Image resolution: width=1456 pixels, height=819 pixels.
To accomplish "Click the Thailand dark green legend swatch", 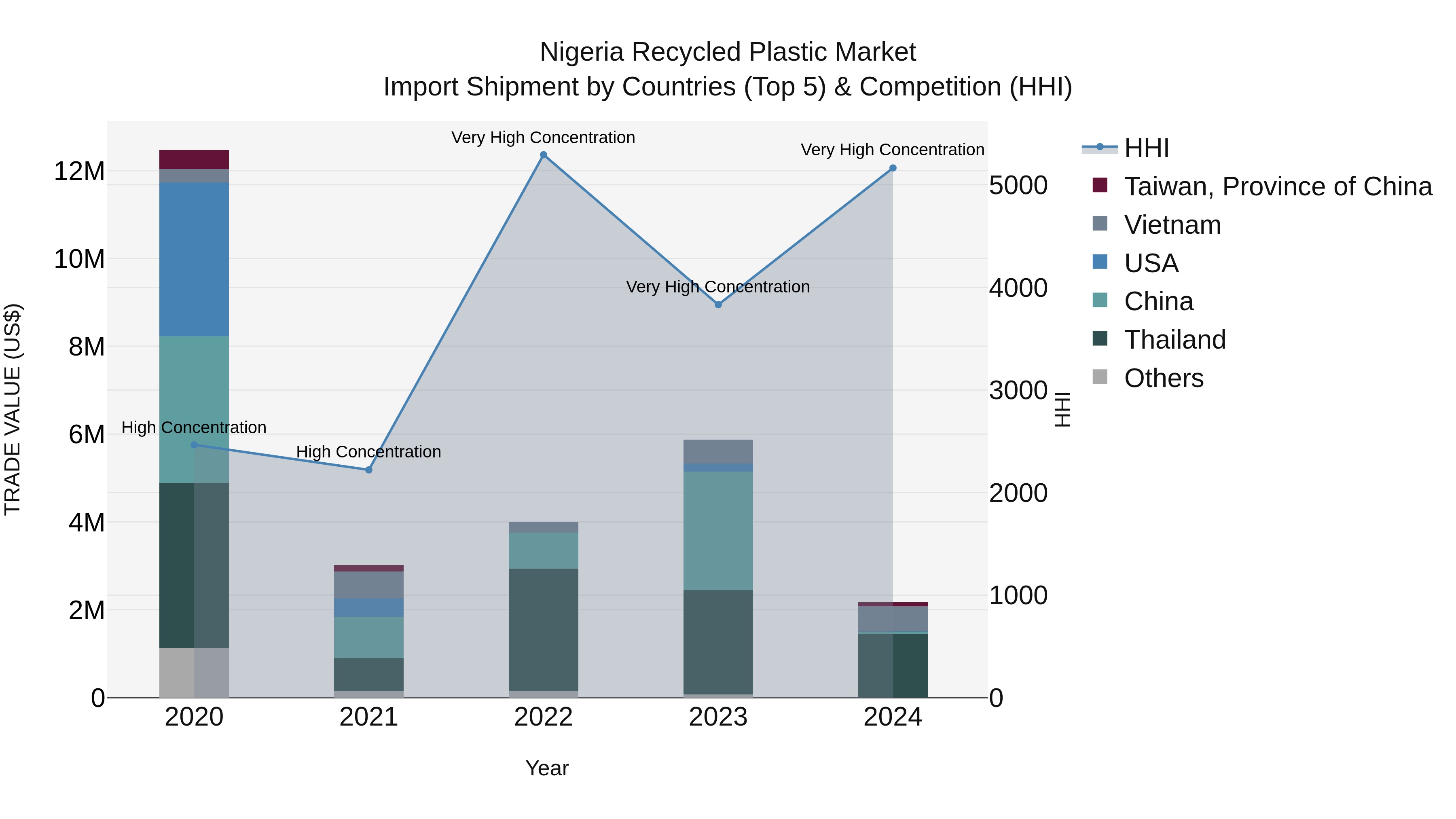I will [1100, 339].
